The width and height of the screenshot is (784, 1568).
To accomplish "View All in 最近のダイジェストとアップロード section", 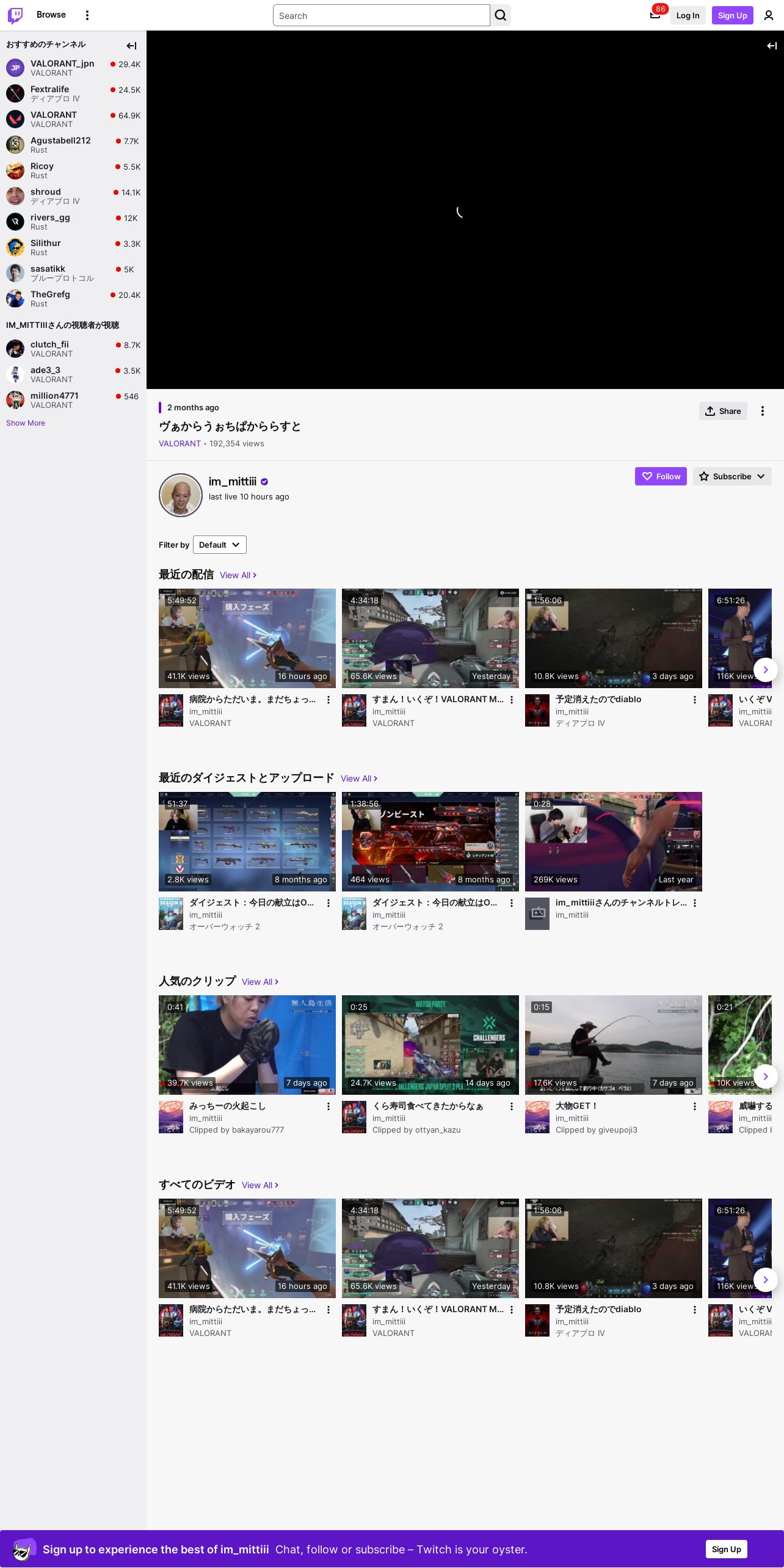I will (x=359, y=779).
